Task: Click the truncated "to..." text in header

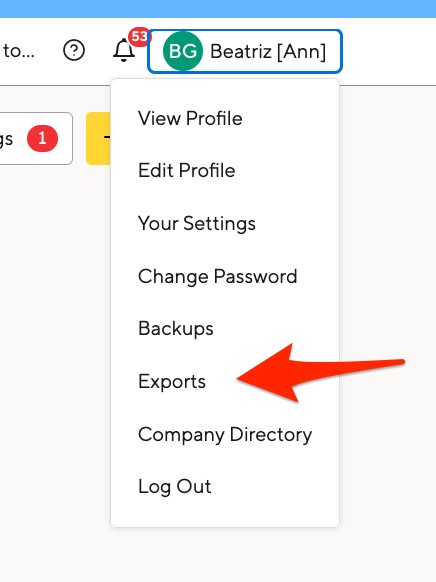Action: click(x=19, y=51)
